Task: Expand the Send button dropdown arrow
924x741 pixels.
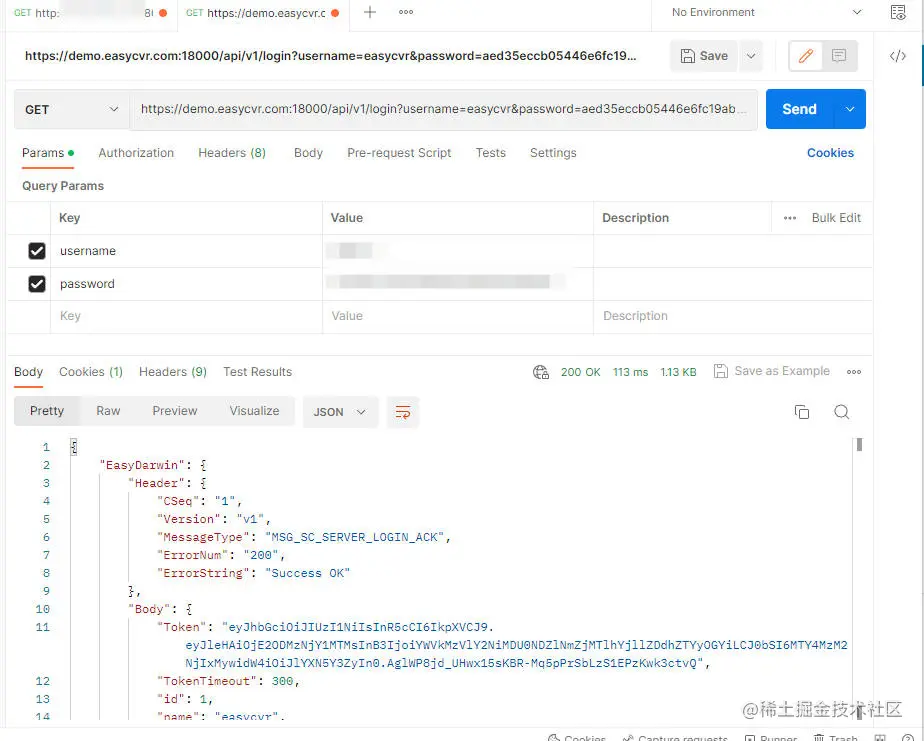Action: pos(850,109)
